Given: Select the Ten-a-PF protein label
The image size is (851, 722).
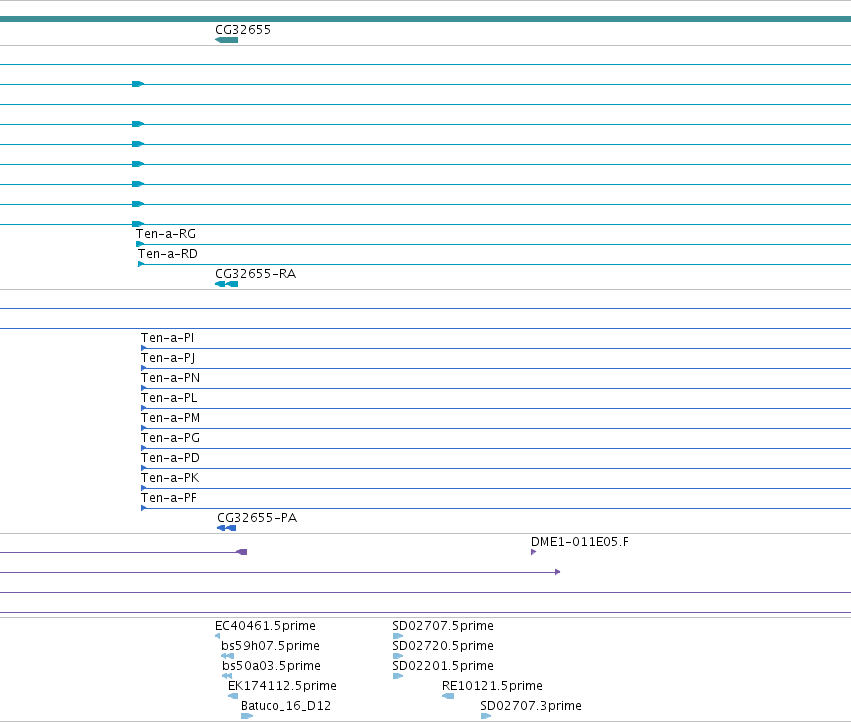Looking at the screenshot, I should (x=169, y=498).
